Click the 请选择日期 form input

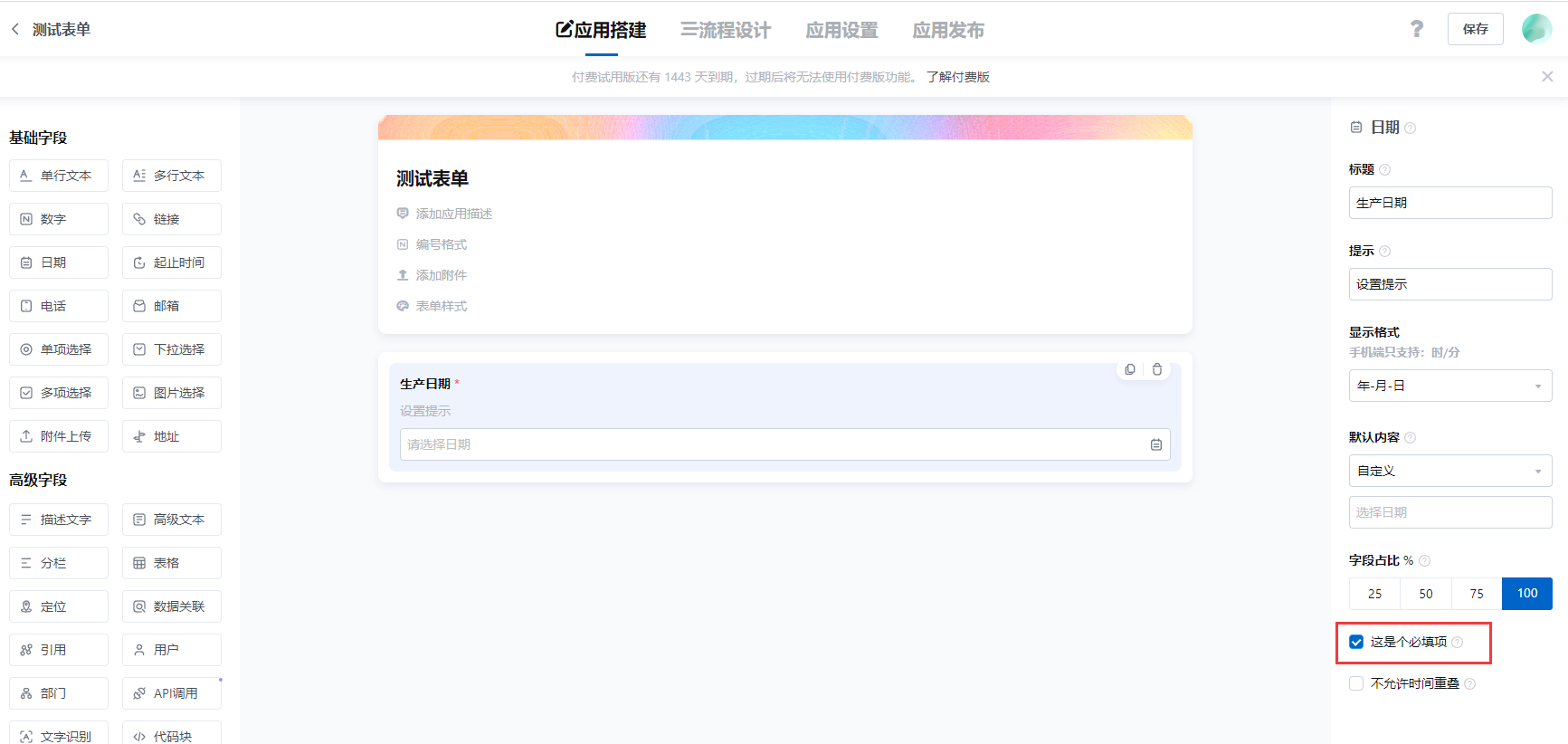[x=784, y=444]
